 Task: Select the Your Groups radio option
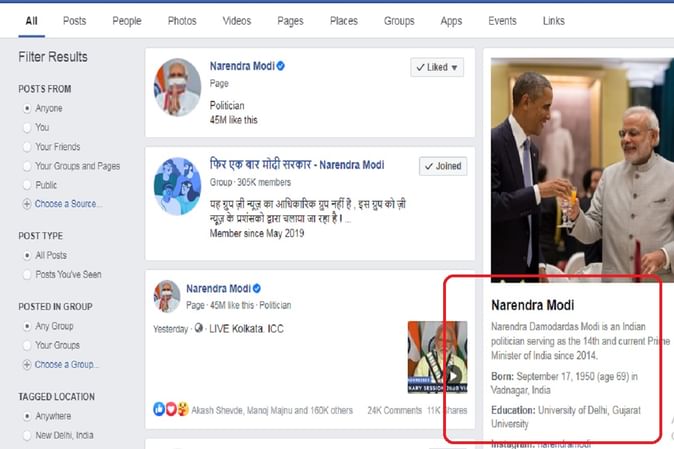(26, 345)
